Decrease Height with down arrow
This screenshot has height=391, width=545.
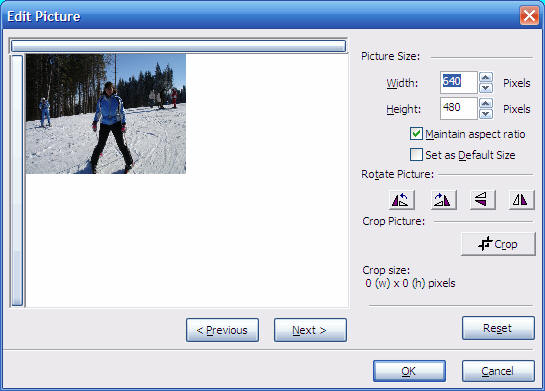486,114
